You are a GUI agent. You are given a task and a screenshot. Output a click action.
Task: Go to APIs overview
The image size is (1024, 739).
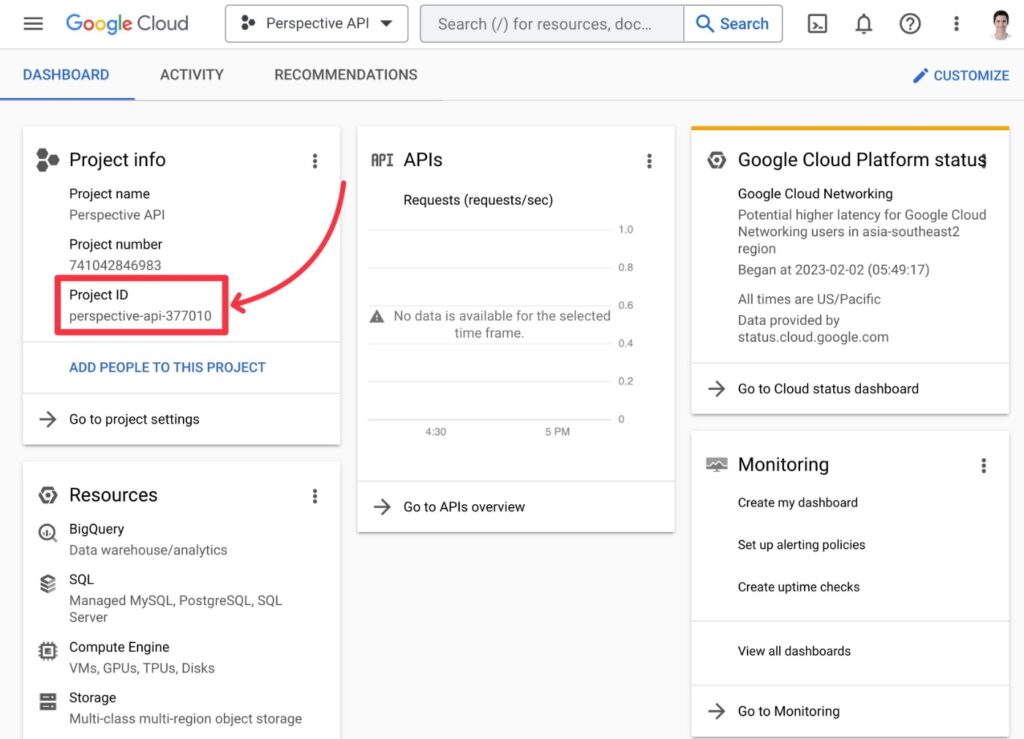[x=464, y=507]
